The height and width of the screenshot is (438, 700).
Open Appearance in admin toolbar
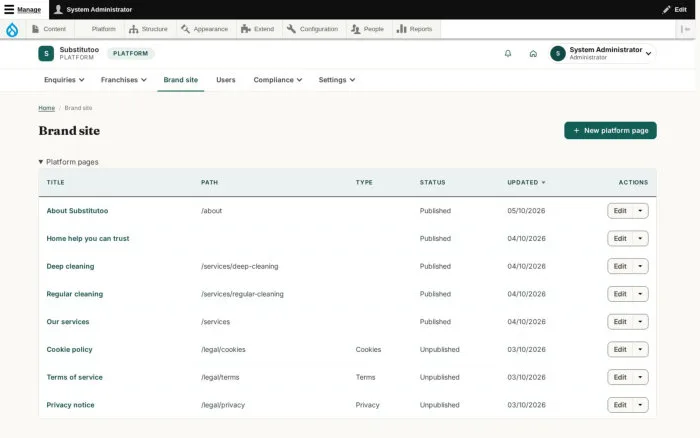pos(204,29)
